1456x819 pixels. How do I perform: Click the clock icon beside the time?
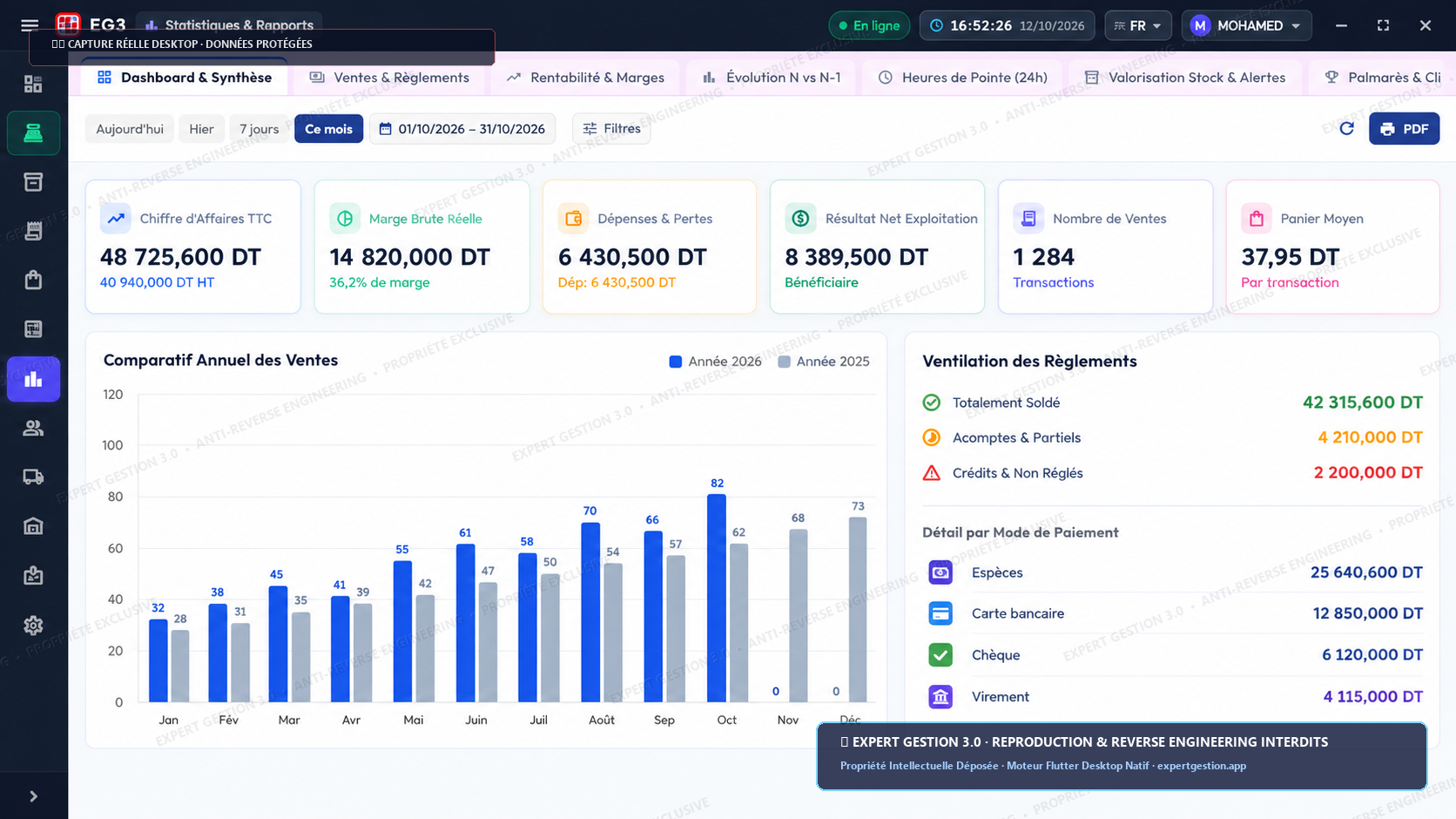click(x=936, y=25)
